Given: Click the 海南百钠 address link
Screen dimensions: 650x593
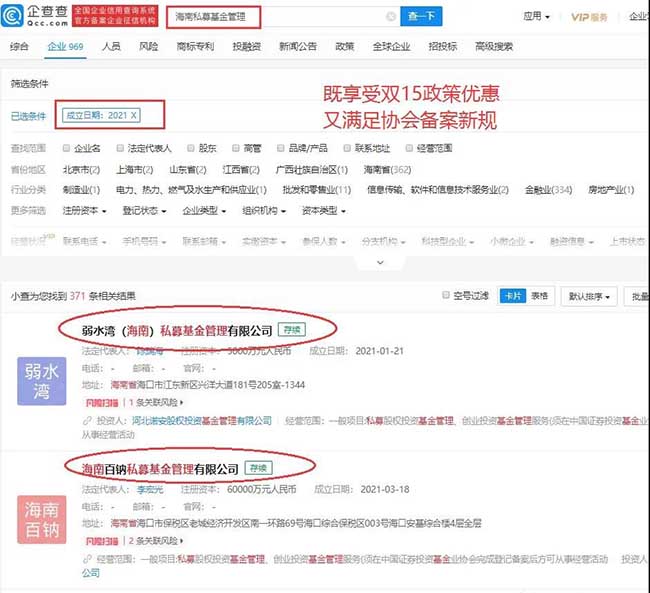Looking at the screenshot, I should [296, 523].
